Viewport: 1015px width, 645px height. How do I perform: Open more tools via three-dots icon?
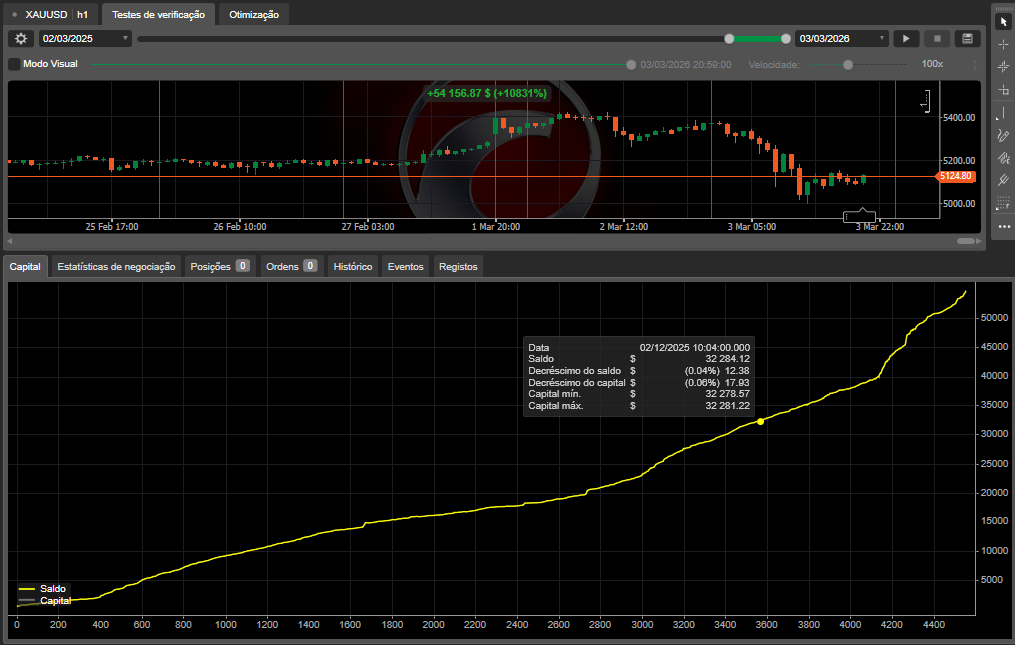(x=1004, y=227)
